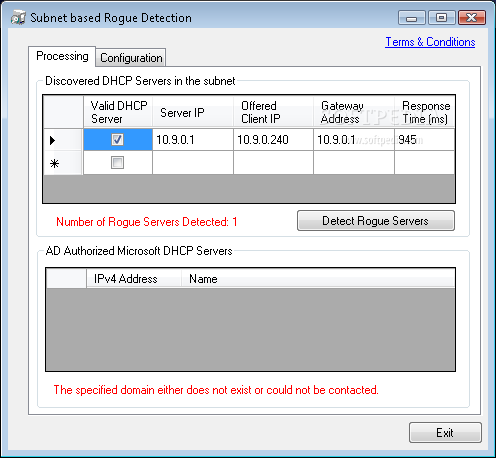496x458 pixels.
Task: Minimize the Subnet based Rogue Detection window
Action: (x=412, y=18)
